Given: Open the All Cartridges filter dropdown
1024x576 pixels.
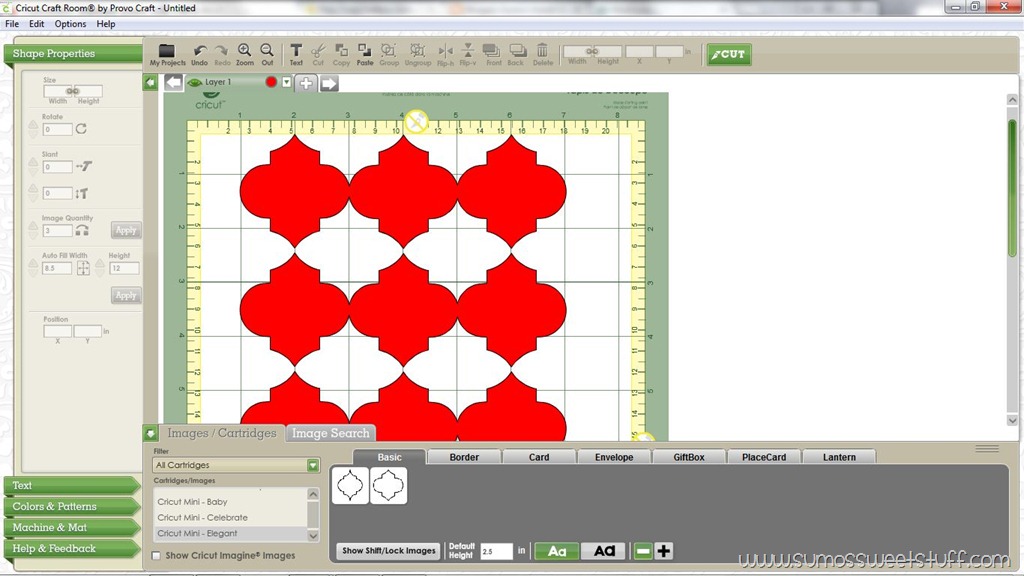Looking at the screenshot, I should click(313, 465).
